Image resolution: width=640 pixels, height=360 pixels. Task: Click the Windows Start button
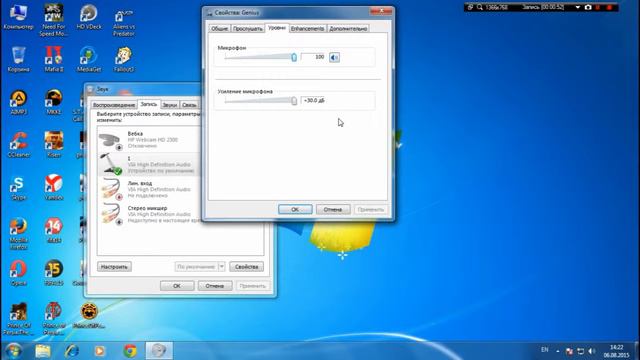tap(13, 351)
